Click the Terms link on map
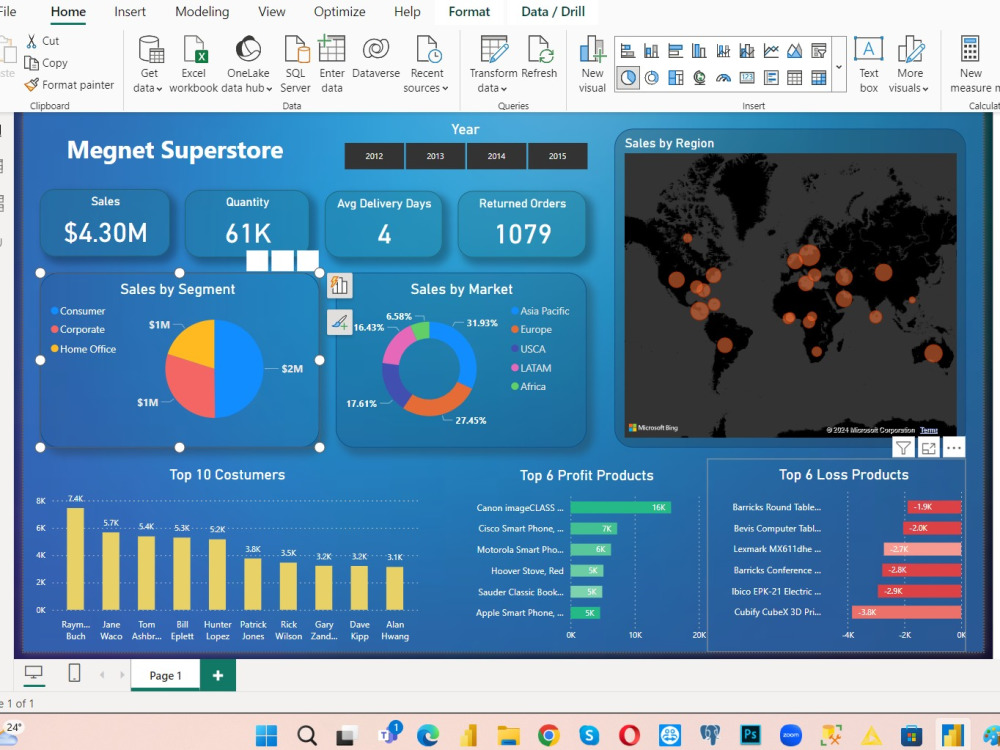Image resolution: width=1000 pixels, height=750 pixels. click(x=929, y=430)
